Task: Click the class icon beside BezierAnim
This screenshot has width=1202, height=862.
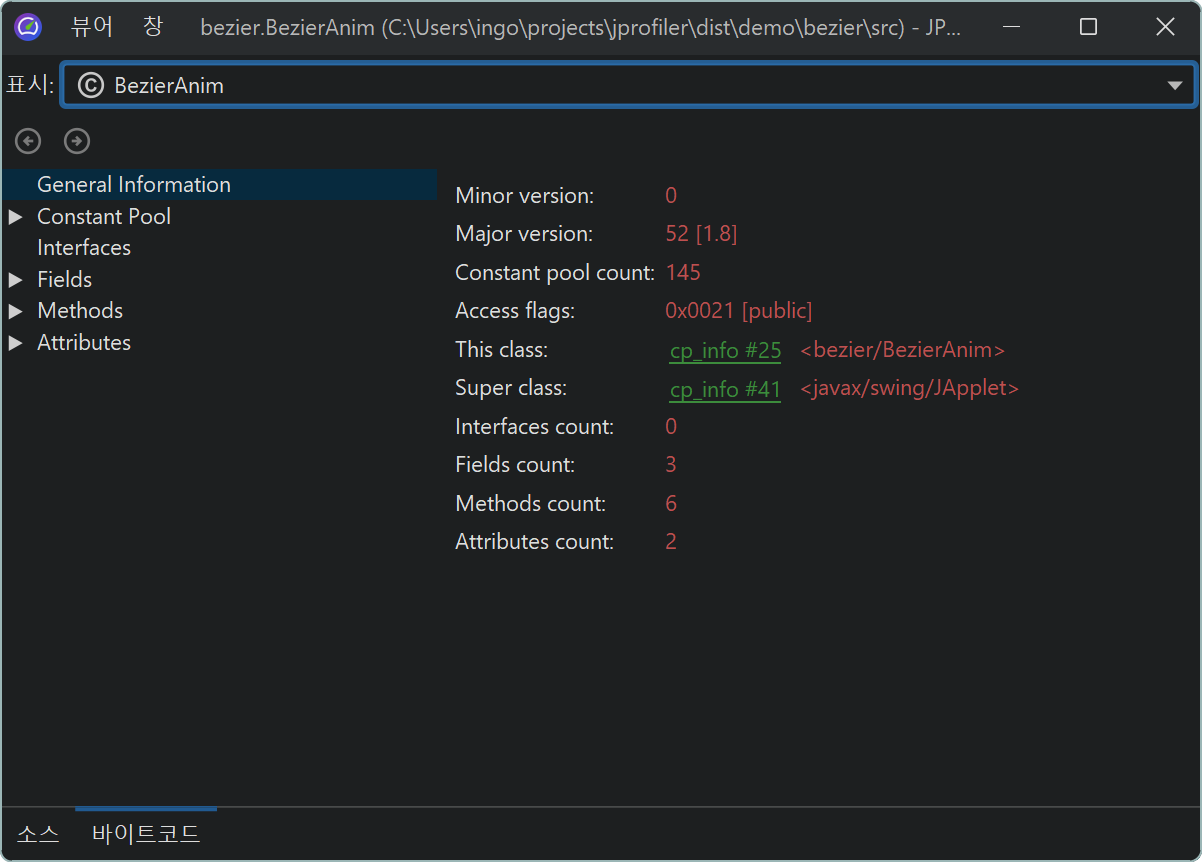Action: (91, 86)
